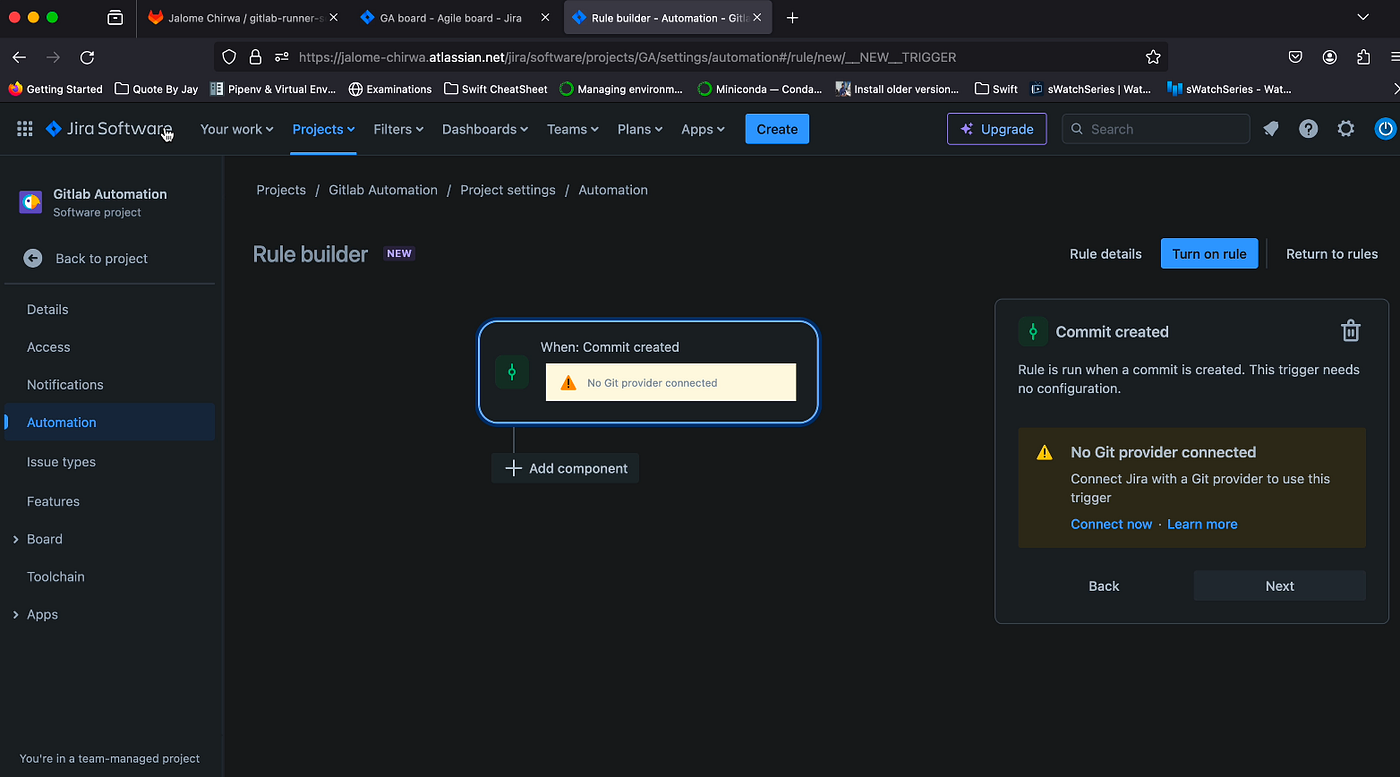Close the GA board browser tab
This screenshot has width=1400, height=777.
(x=544, y=18)
